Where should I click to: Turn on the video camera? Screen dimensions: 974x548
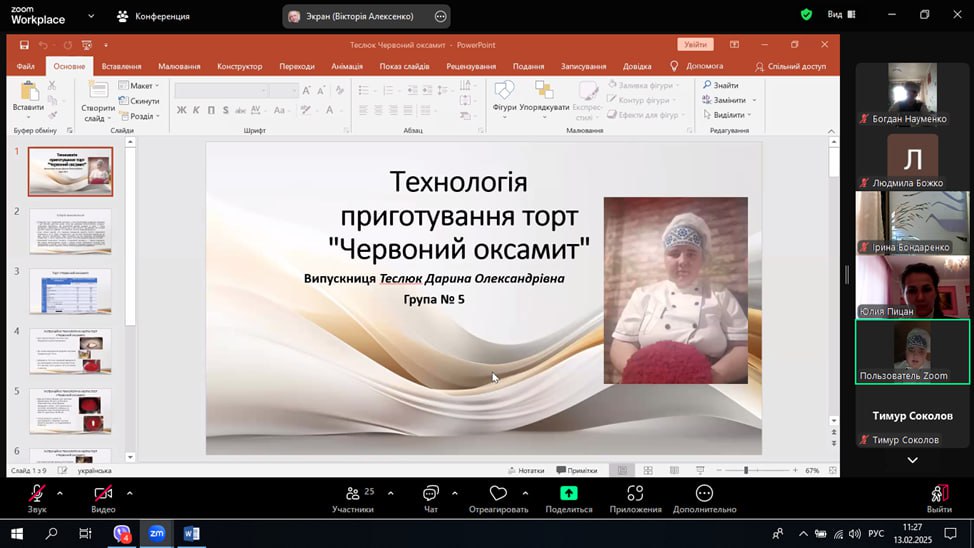click(103, 494)
